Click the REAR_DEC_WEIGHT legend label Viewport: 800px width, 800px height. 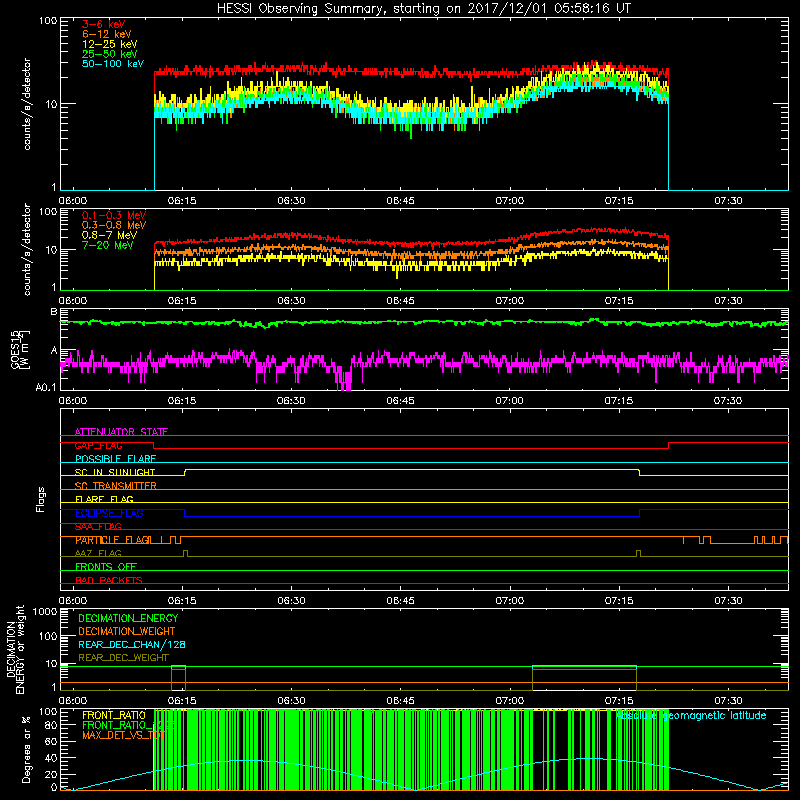pyautogui.click(x=123, y=658)
